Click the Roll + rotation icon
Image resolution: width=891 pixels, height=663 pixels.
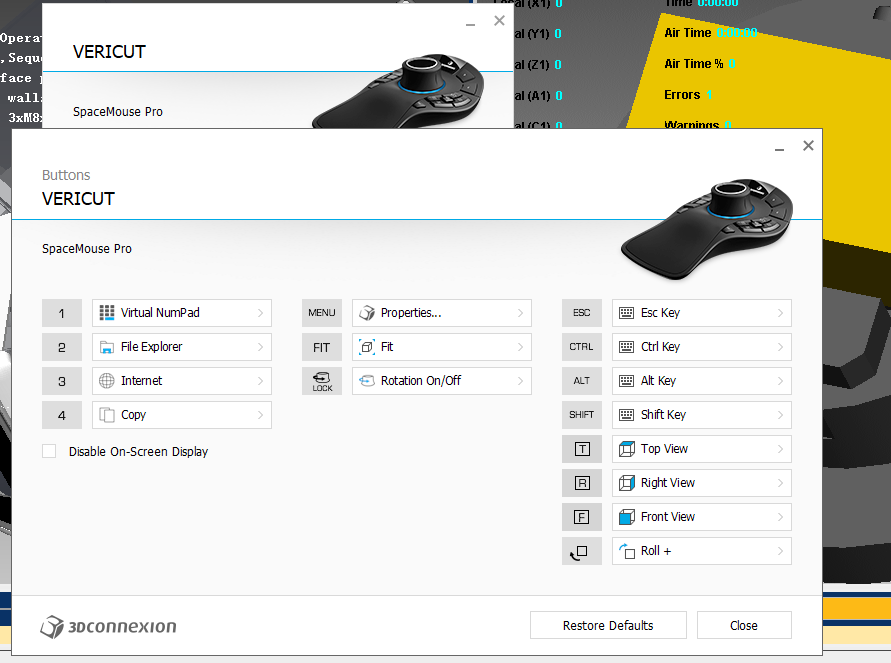626,551
